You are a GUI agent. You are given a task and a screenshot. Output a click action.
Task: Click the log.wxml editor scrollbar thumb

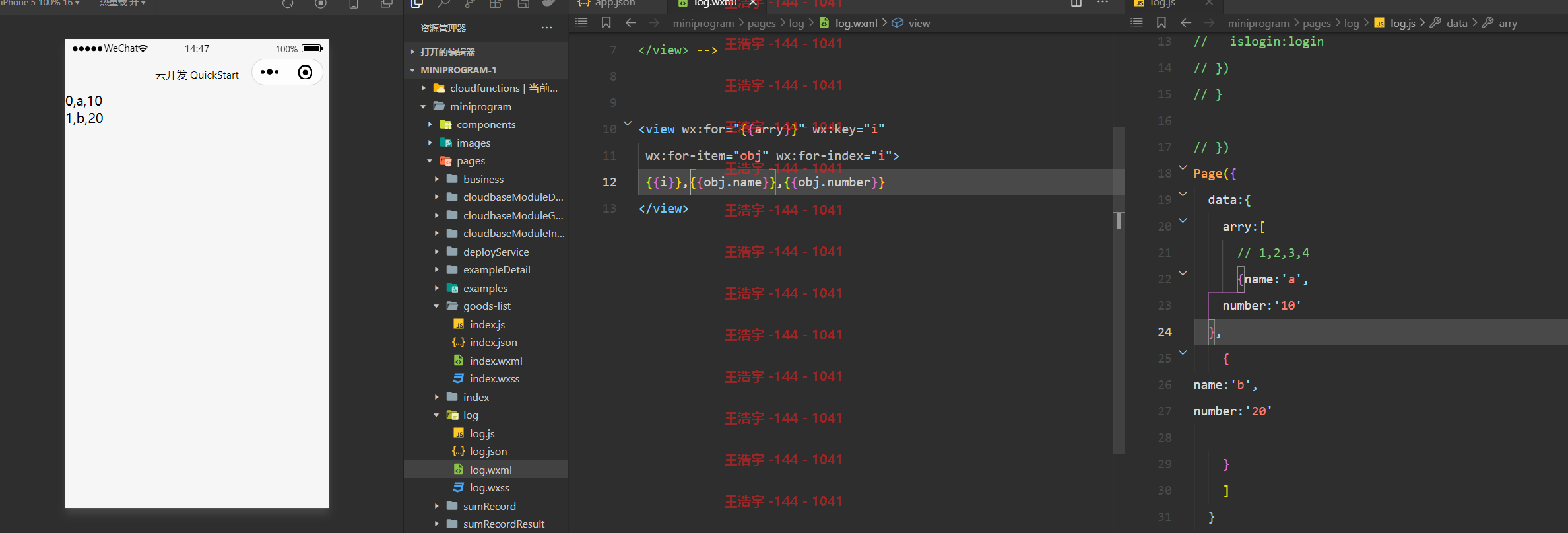point(1119,291)
